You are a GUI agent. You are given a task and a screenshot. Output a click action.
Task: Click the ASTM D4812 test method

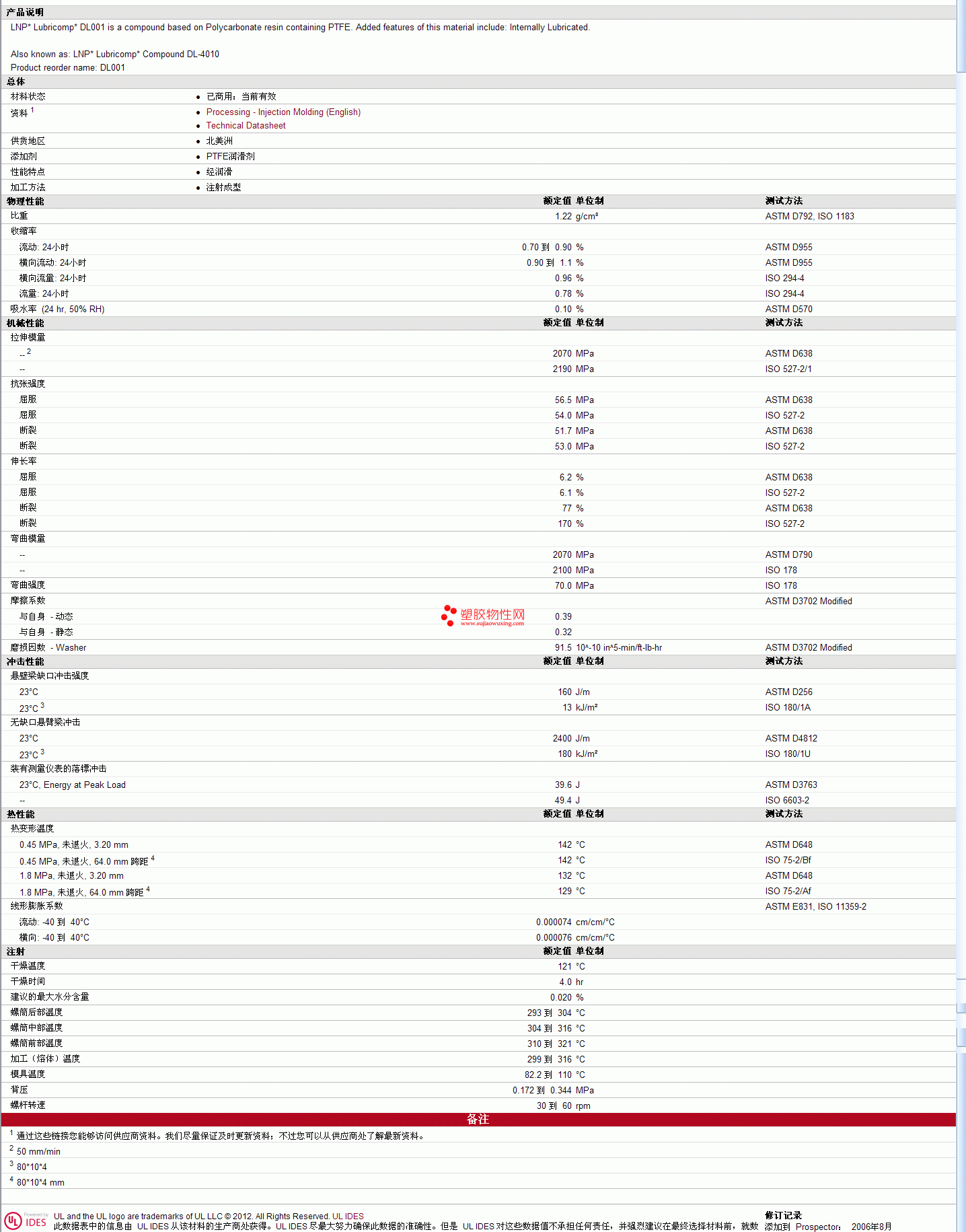tap(791, 739)
